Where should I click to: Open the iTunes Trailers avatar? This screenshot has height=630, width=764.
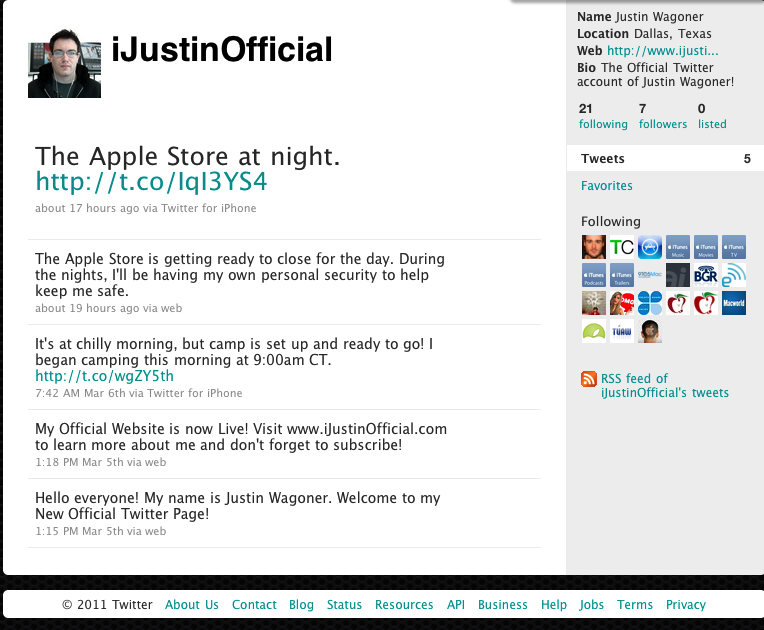[x=622, y=275]
